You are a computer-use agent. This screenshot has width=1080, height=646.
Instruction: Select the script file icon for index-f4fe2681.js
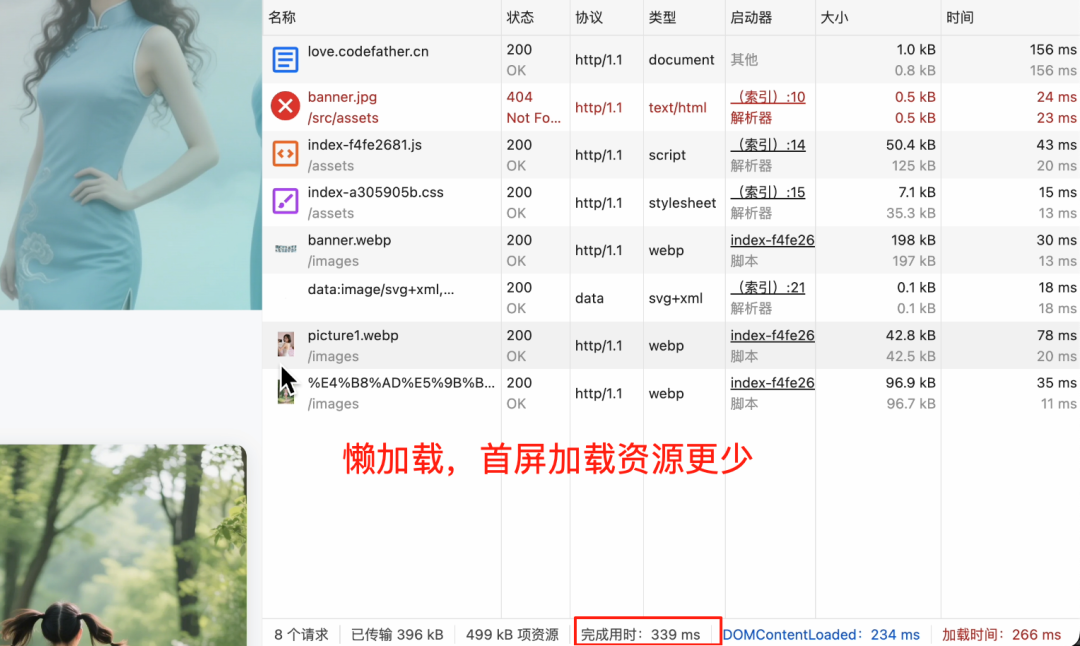coord(285,154)
